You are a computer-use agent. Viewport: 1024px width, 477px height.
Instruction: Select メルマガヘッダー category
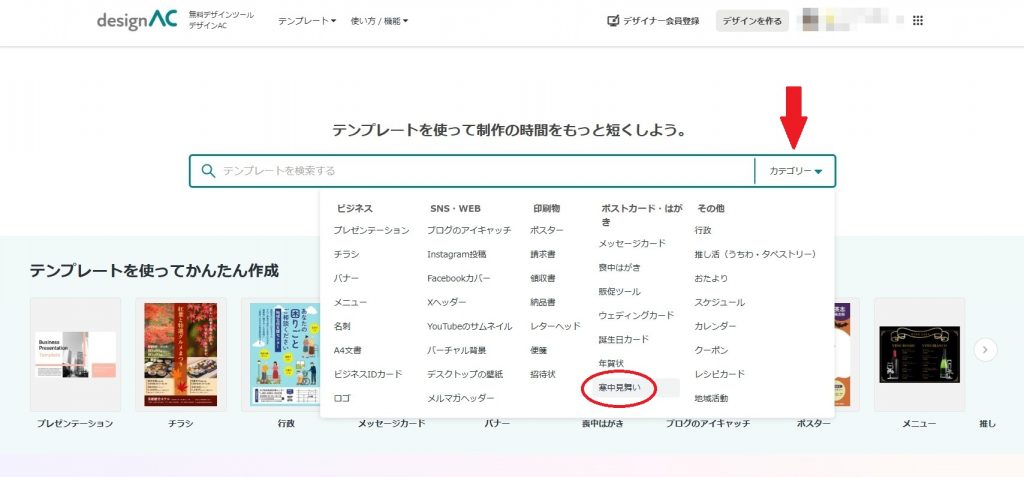tap(460, 398)
